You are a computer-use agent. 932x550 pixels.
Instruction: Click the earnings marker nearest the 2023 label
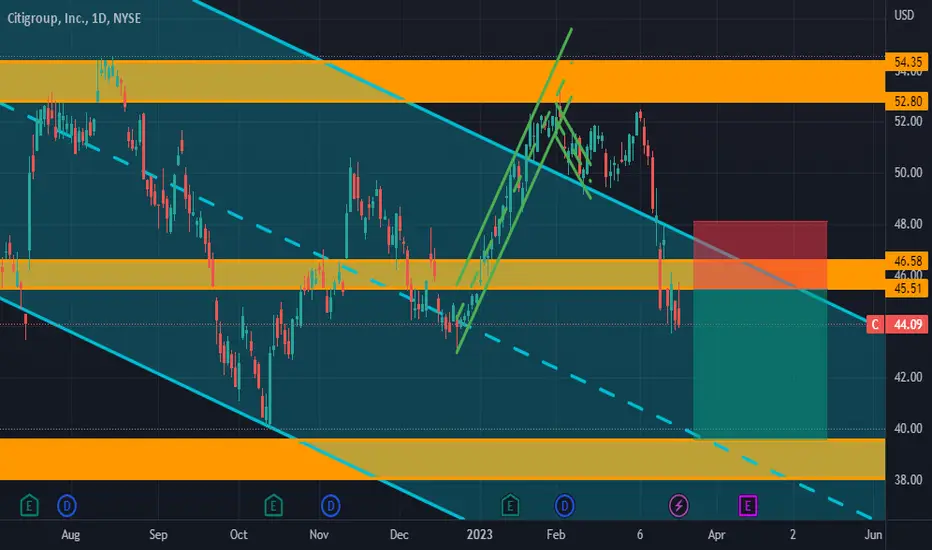(510, 506)
